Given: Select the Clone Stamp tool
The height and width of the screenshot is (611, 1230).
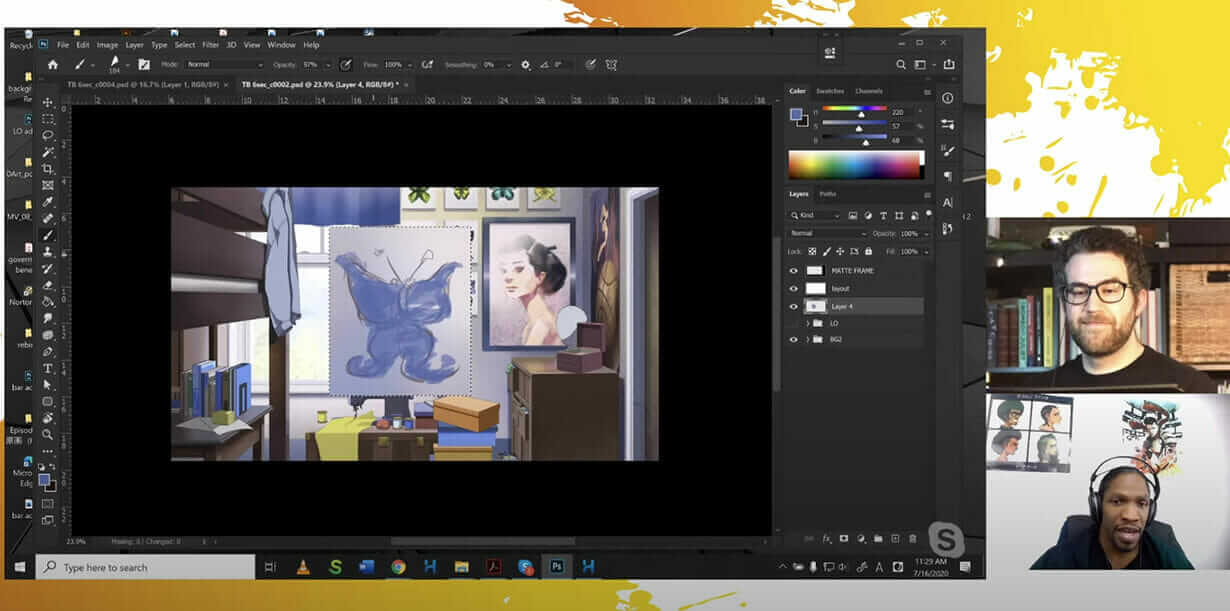Looking at the screenshot, I should pos(47,252).
